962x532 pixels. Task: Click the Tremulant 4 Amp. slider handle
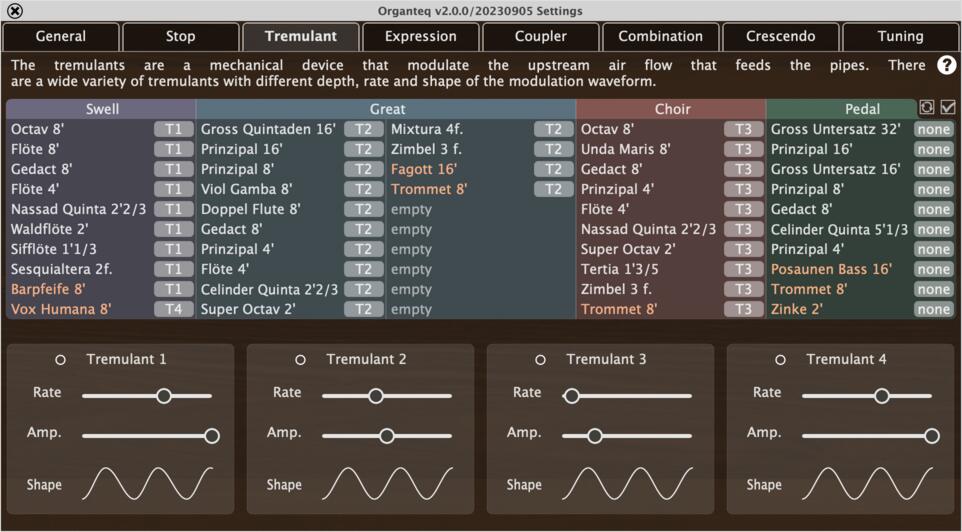click(931, 436)
